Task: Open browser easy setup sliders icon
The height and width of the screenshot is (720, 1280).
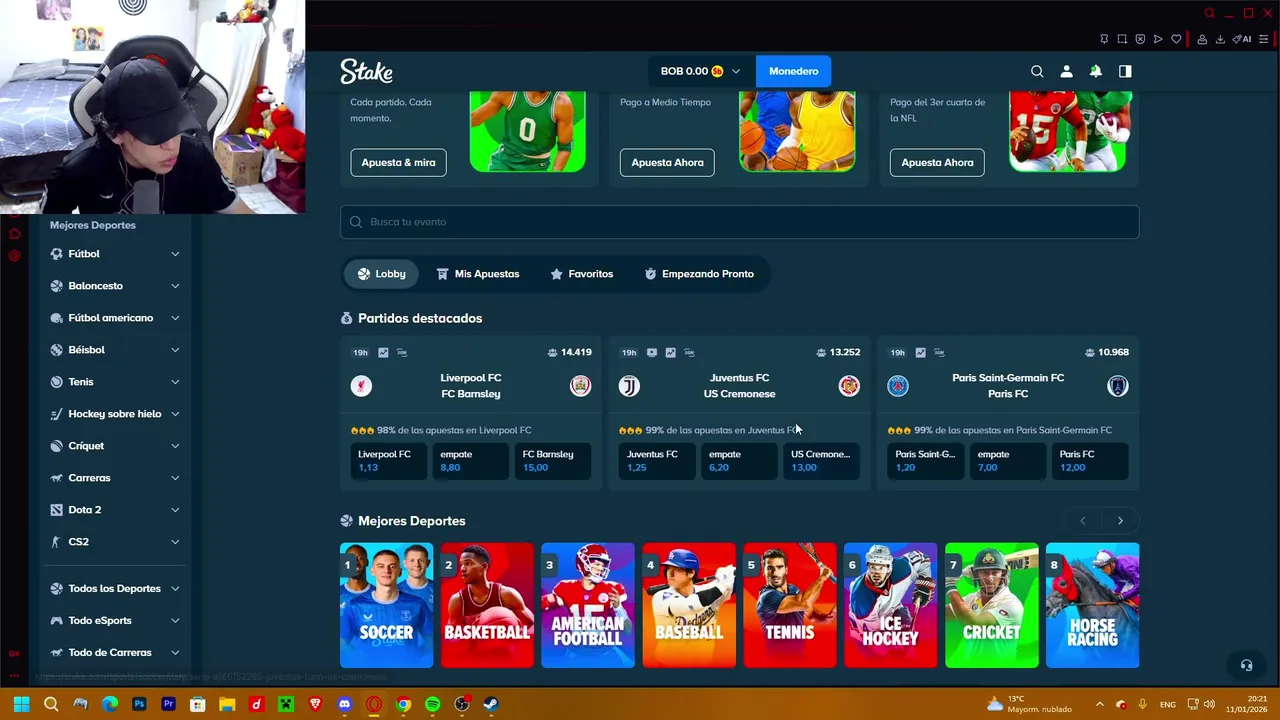Action: [1264, 39]
